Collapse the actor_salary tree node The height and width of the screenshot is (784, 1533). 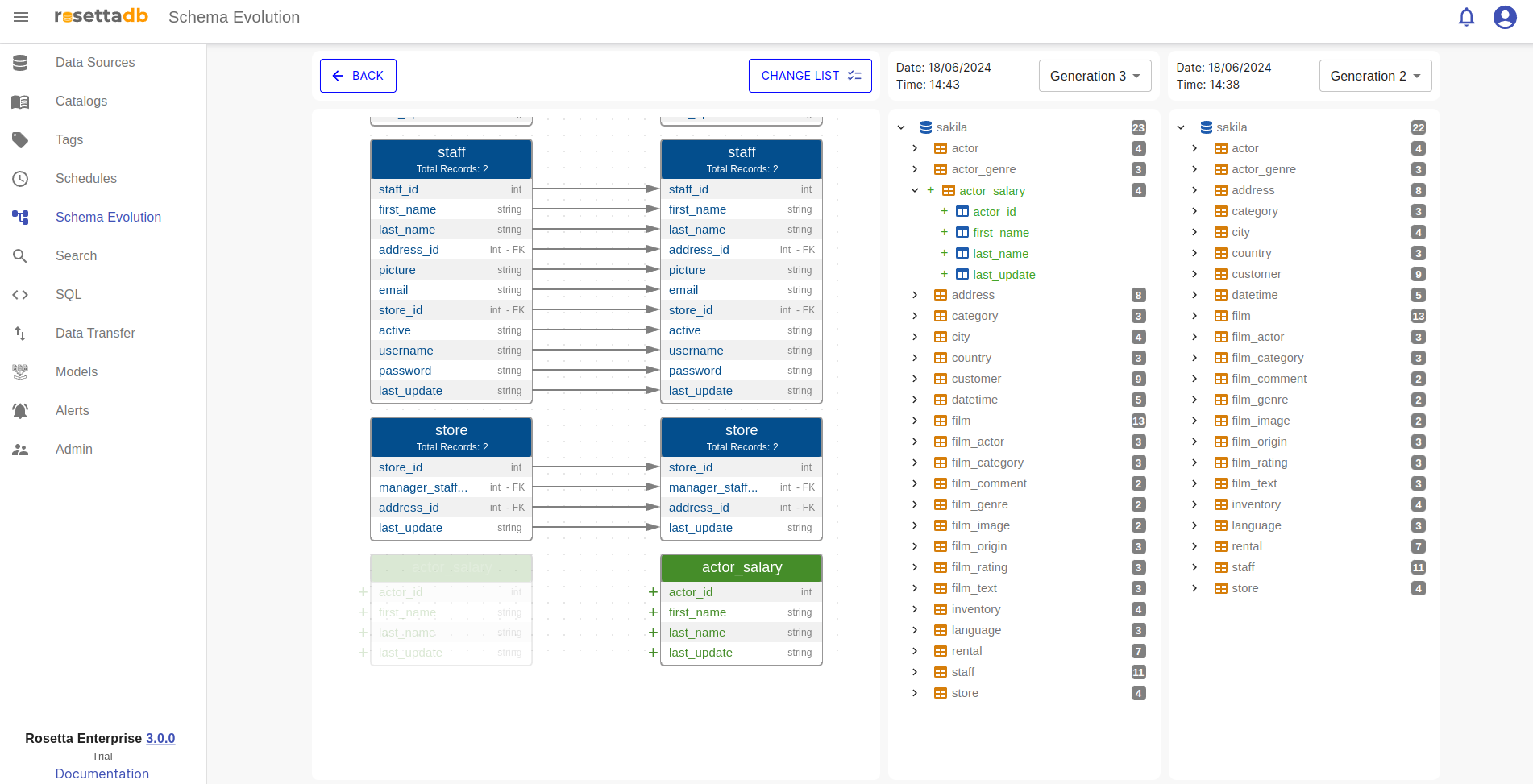pos(914,191)
